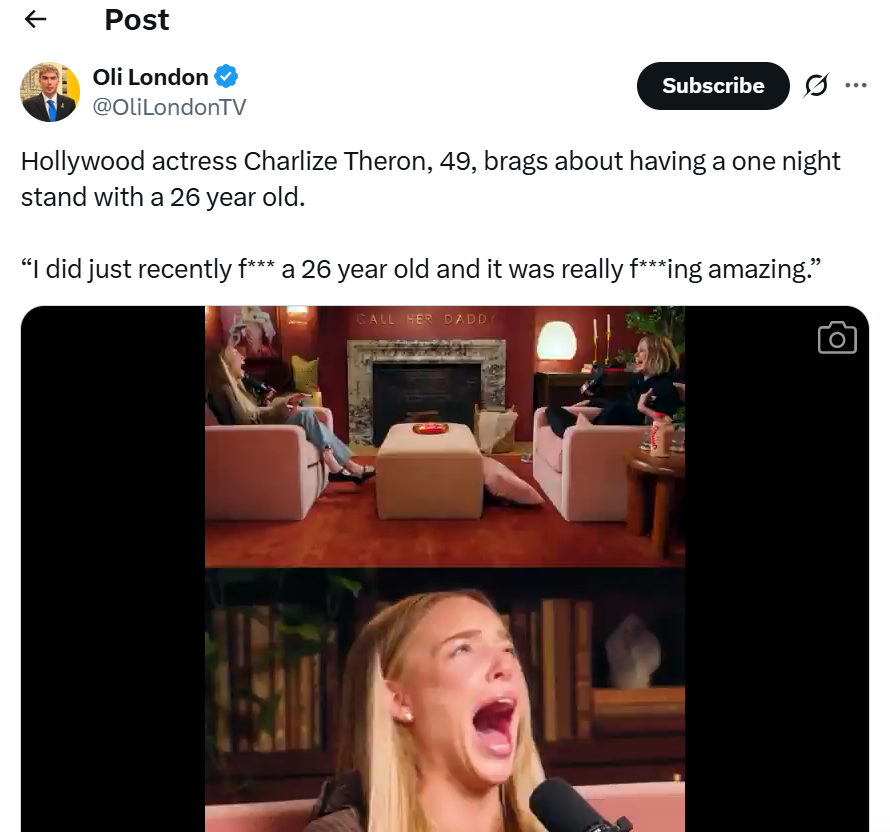This screenshot has width=890, height=832.
Task: Click the CALL HER DADDY sign
Action: [422, 319]
